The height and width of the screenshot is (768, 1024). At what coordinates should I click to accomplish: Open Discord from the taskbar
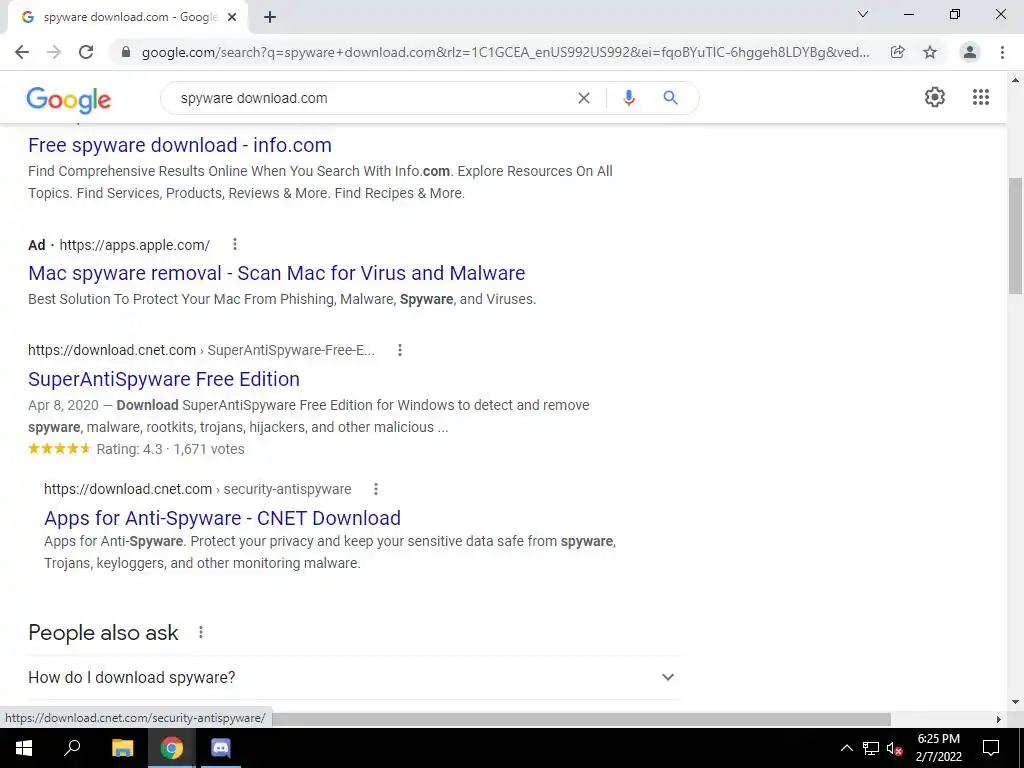(221, 748)
